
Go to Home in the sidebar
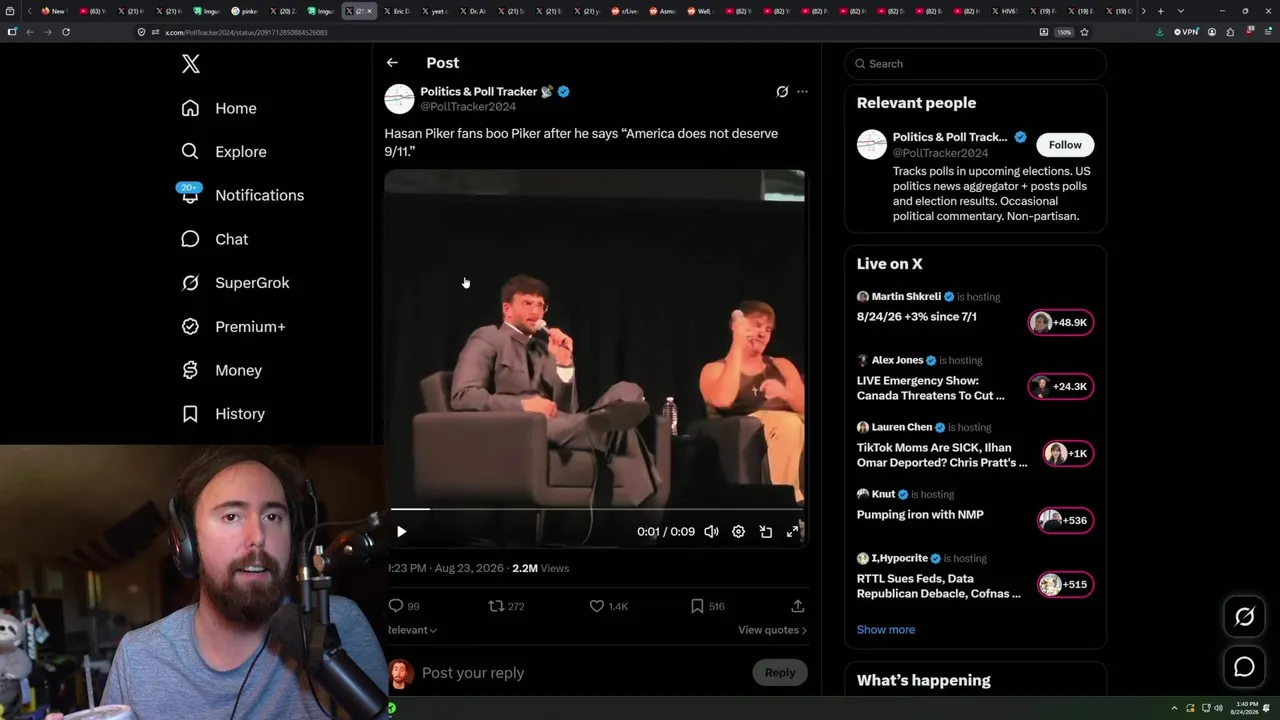[219, 108]
